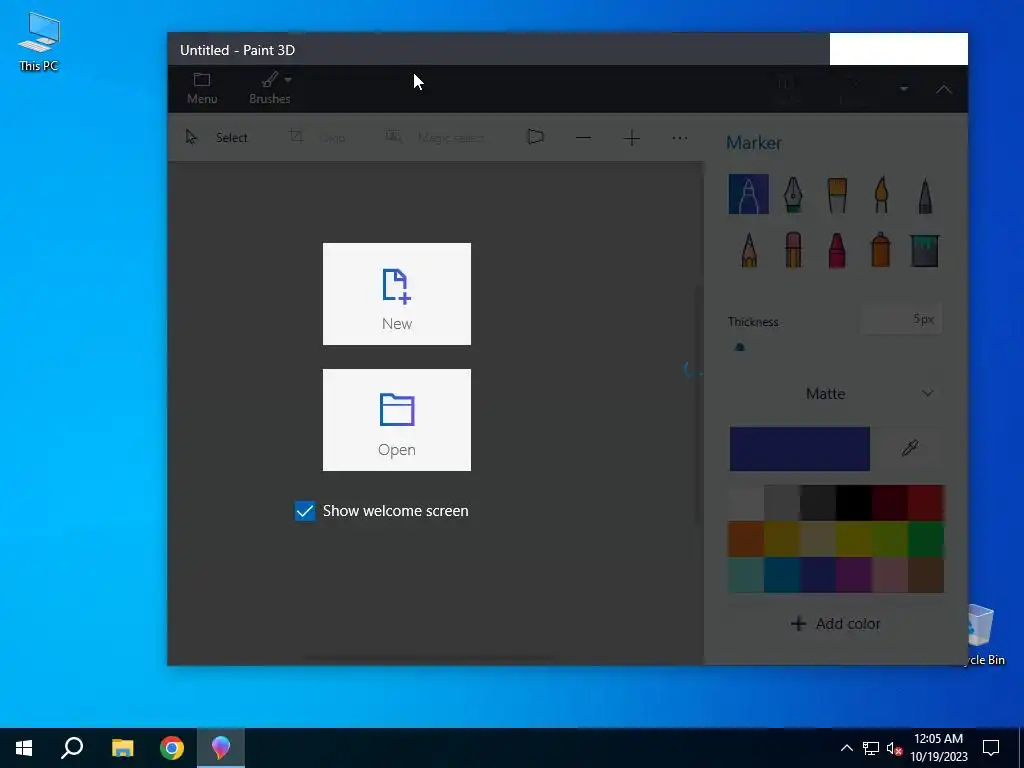Pick the purple color swatch
This screenshot has width=1024, height=768.
pos(854,575)
